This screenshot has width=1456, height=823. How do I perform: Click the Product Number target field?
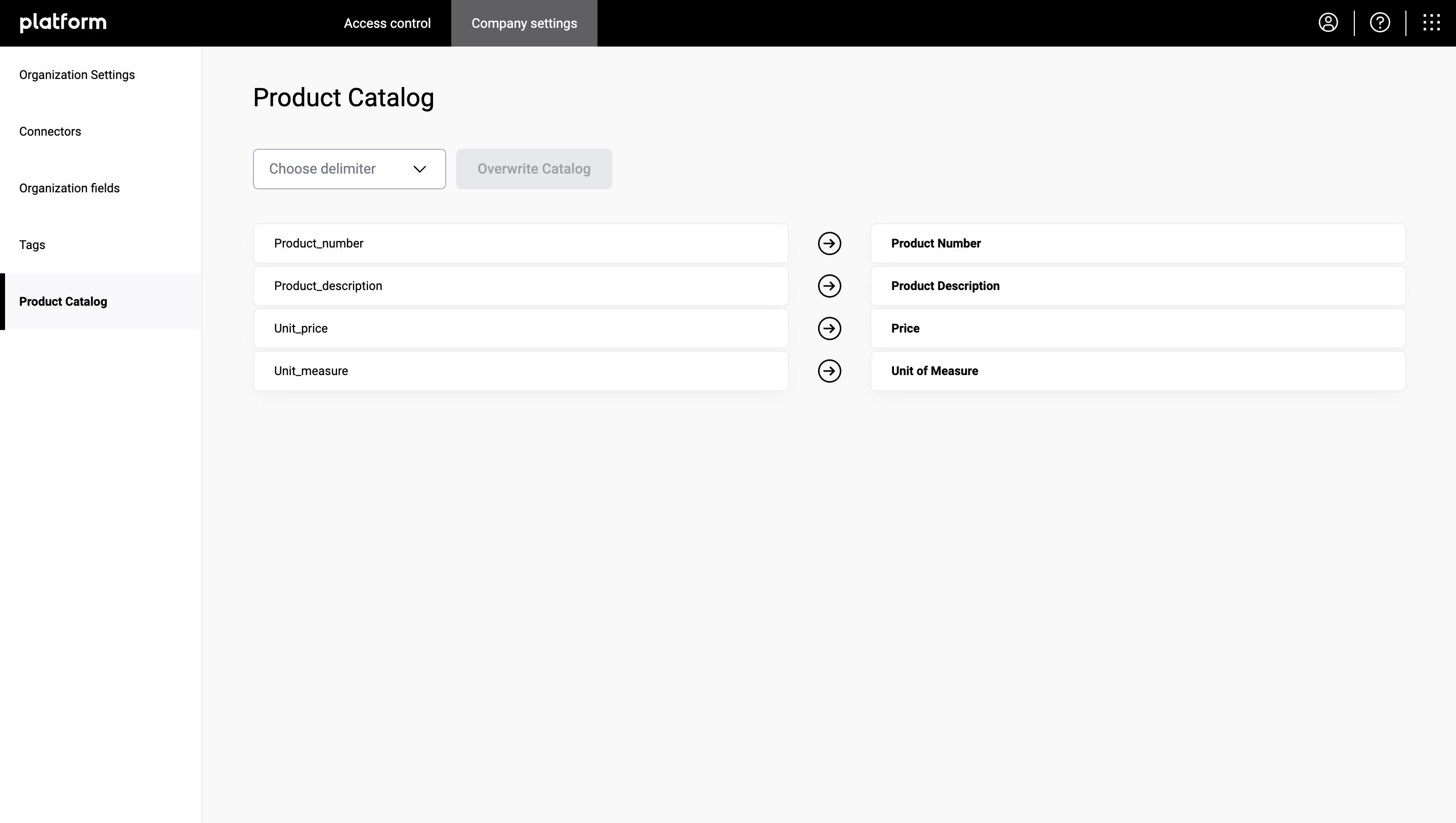pyautogui.click(x=1138, y=243)
